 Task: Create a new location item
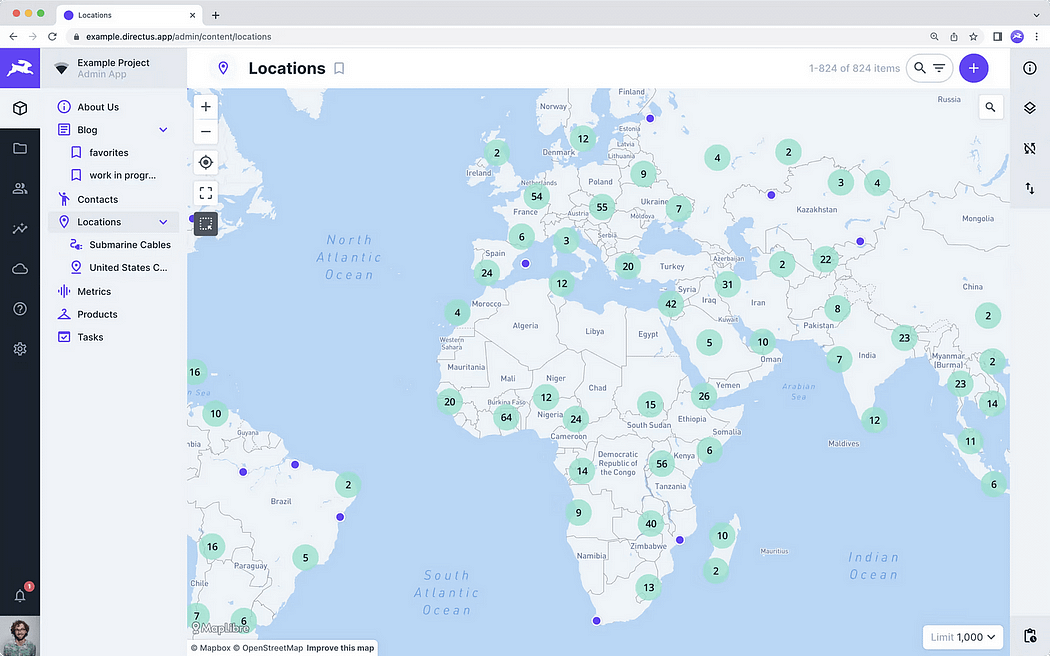[973, 68]
